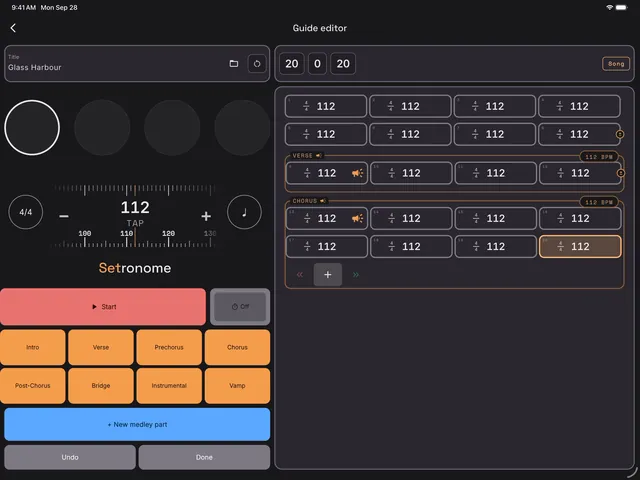The width and height of the screenshot is (640, 480).
Task: Click the VERSE section label
Action: tap(302, 156)
